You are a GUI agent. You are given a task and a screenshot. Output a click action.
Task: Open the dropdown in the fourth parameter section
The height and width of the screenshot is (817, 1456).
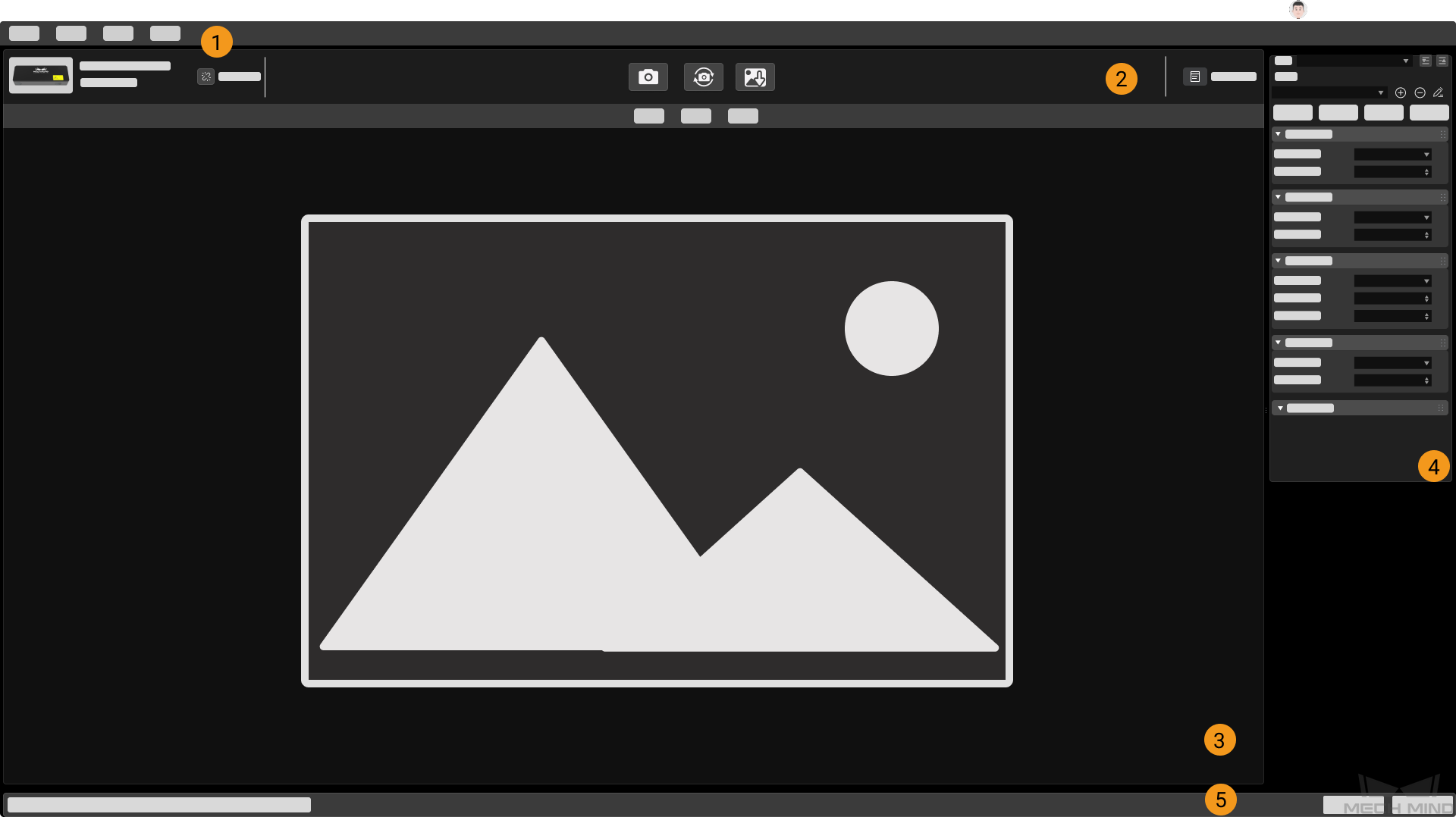point(1393,363)
